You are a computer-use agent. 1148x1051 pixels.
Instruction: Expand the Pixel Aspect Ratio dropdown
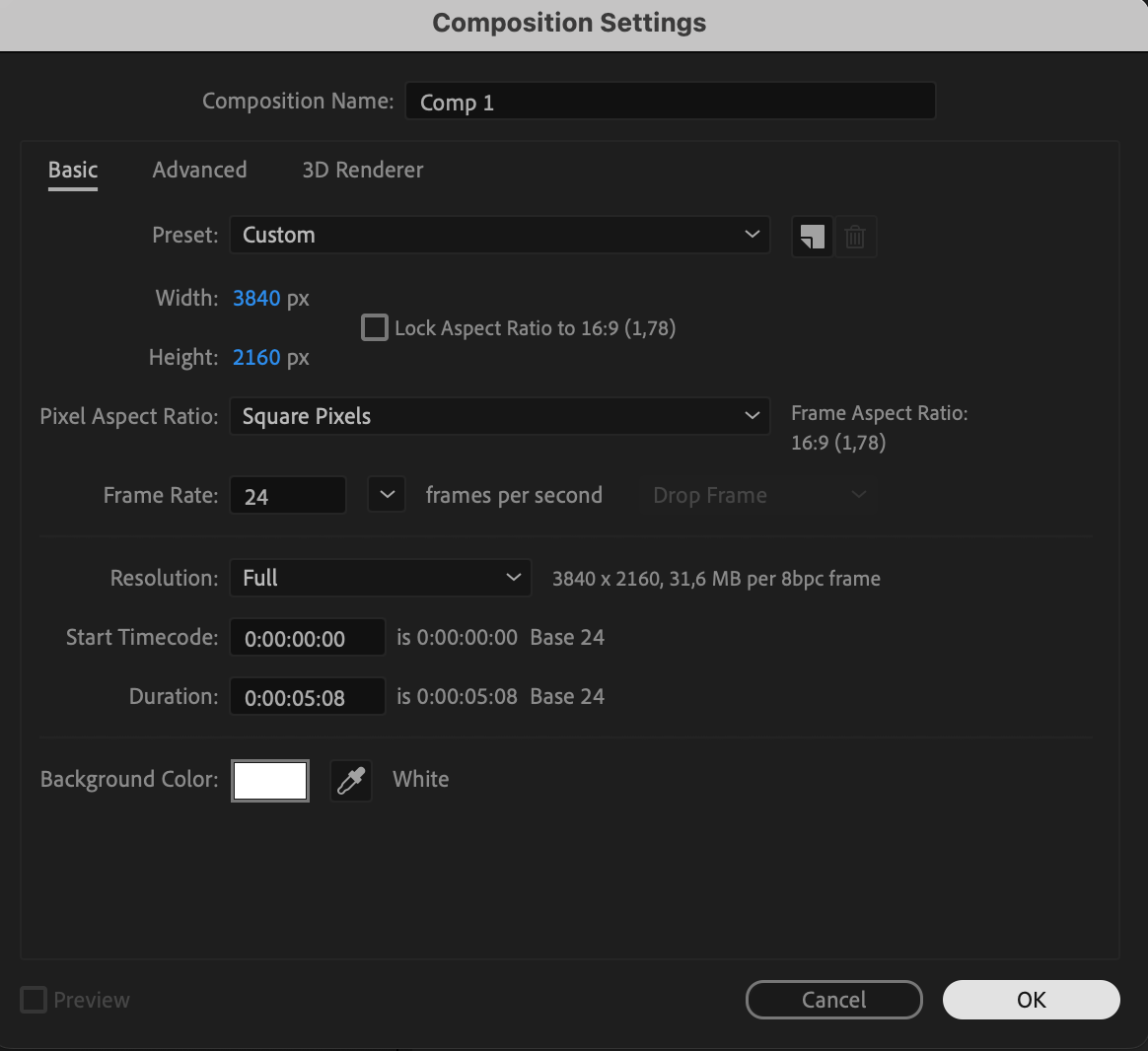[499, 416]
